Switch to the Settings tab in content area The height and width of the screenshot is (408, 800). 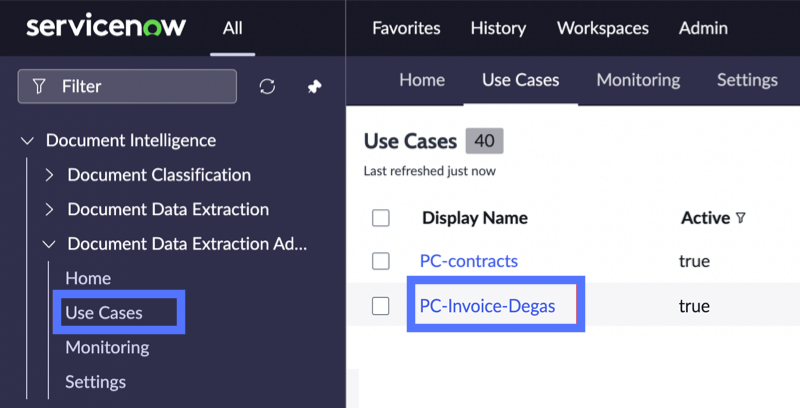(747, 80)
